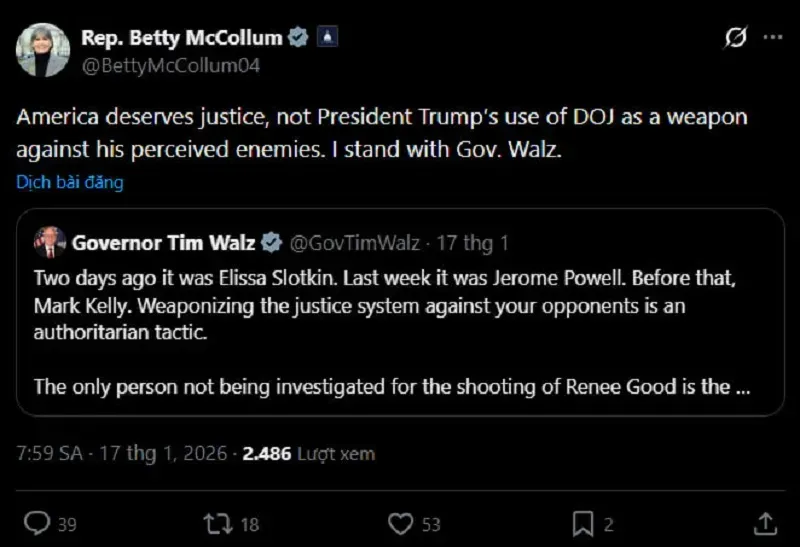Click the 2.486 Lượt xem view count
Image resolution: width=800 pixels, height=547 pixels.
[x=308, y=453]
